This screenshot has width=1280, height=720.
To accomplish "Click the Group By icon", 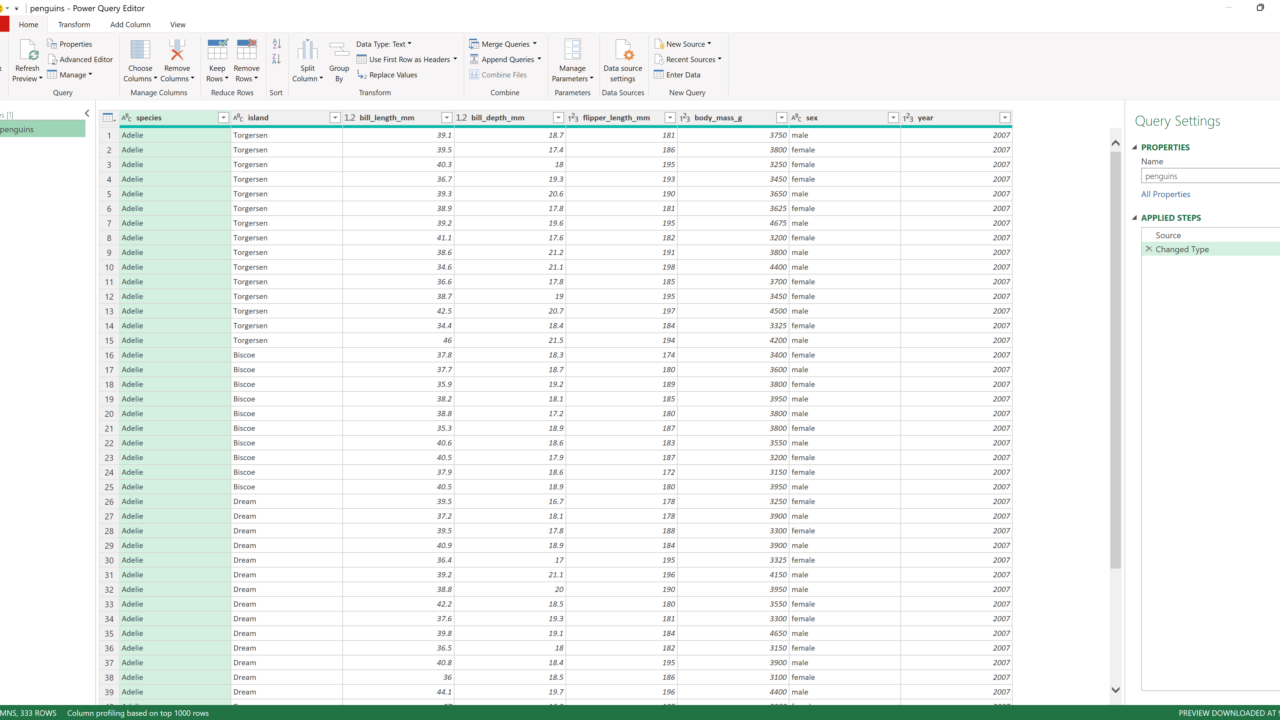I will pyautogui.click(x=339, y=50).
